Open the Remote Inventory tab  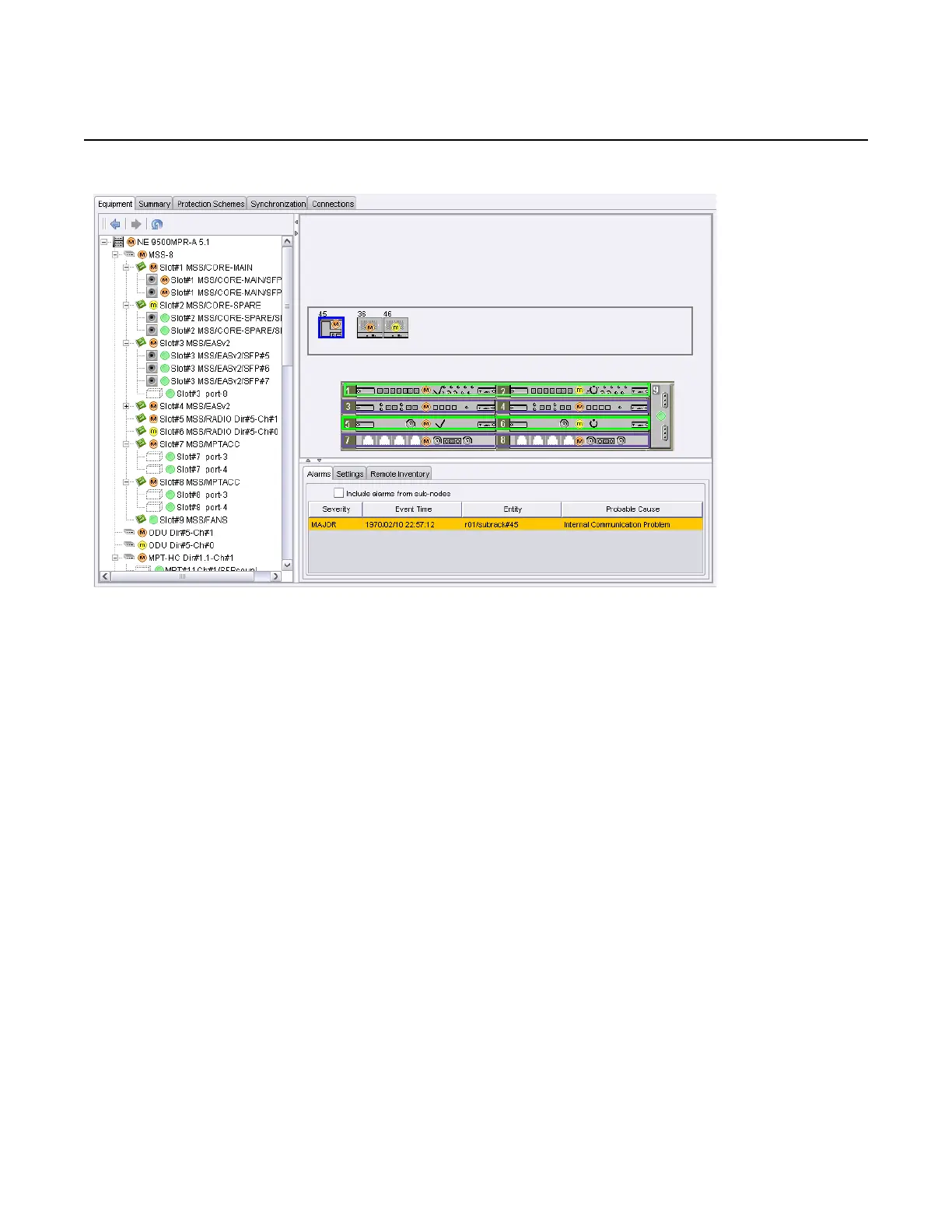point(400,474)
